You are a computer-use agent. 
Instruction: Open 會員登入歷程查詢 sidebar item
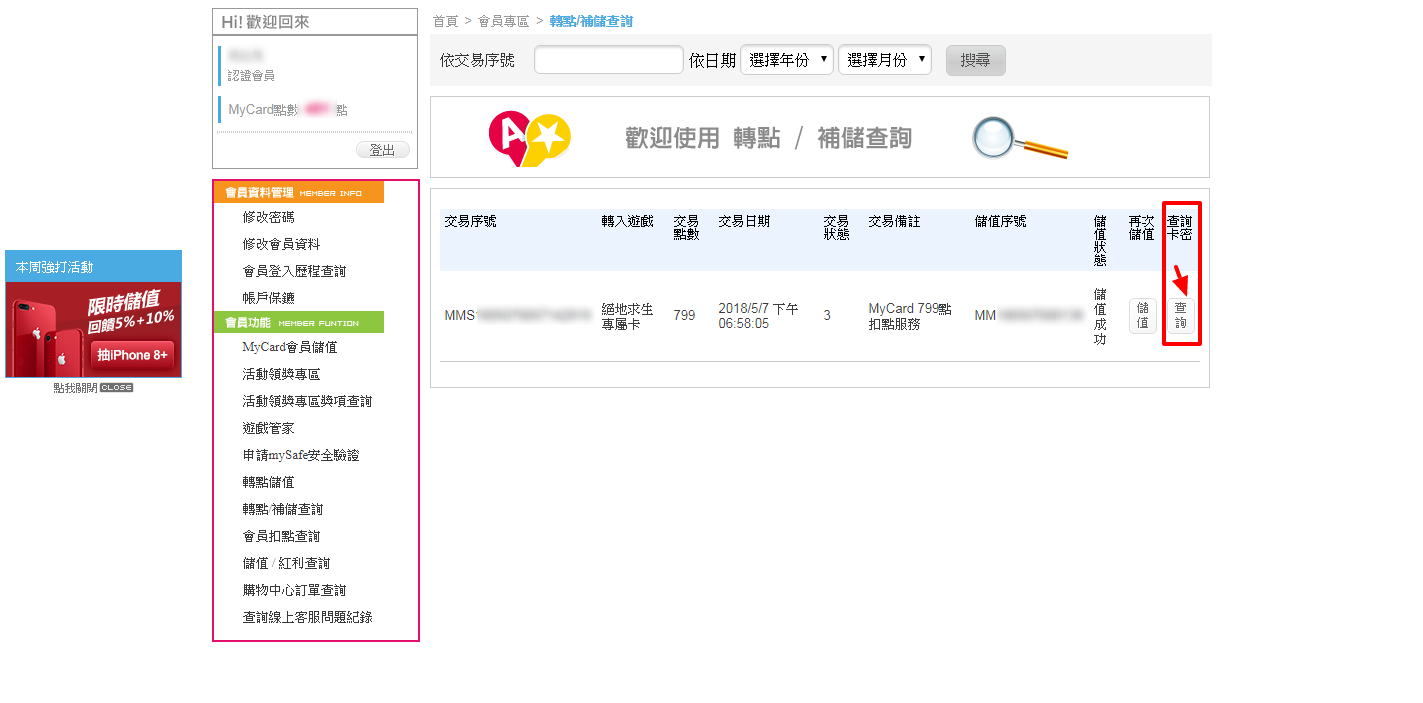294,271
